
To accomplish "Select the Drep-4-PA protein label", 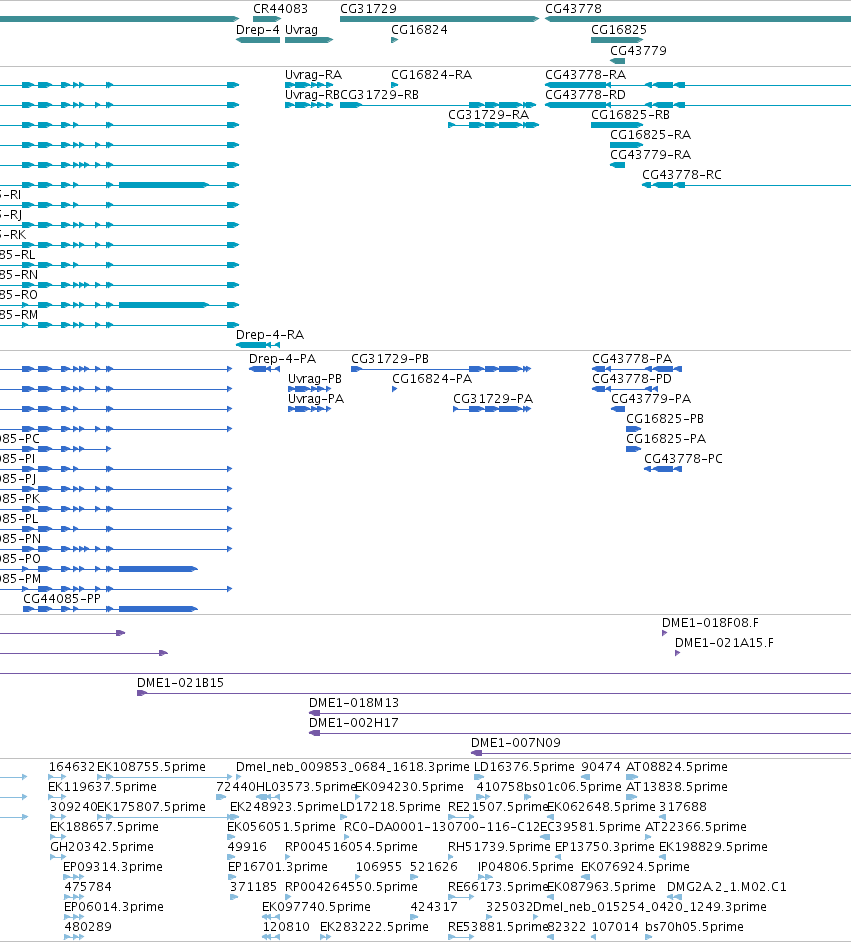I will 282,359.
